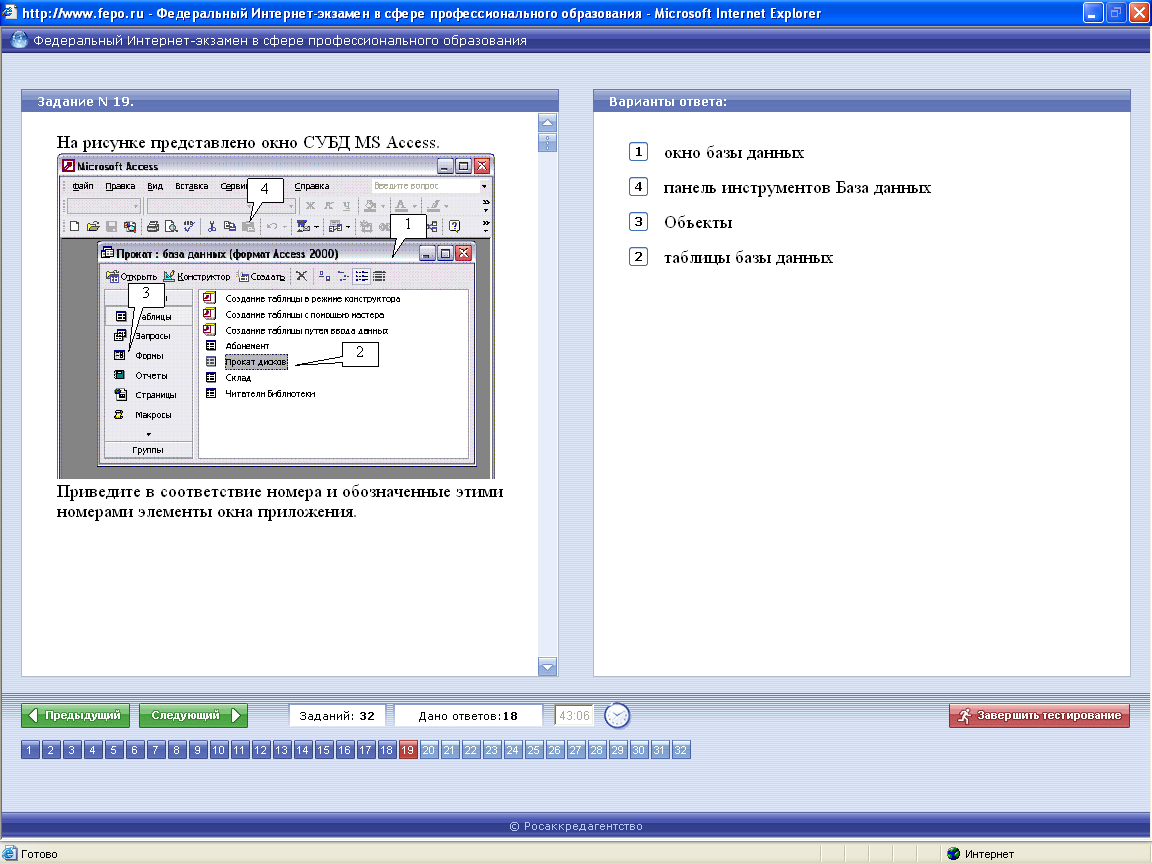
Task: Click the Правка menu in Access picture
Action: click(x=120, y=186)
